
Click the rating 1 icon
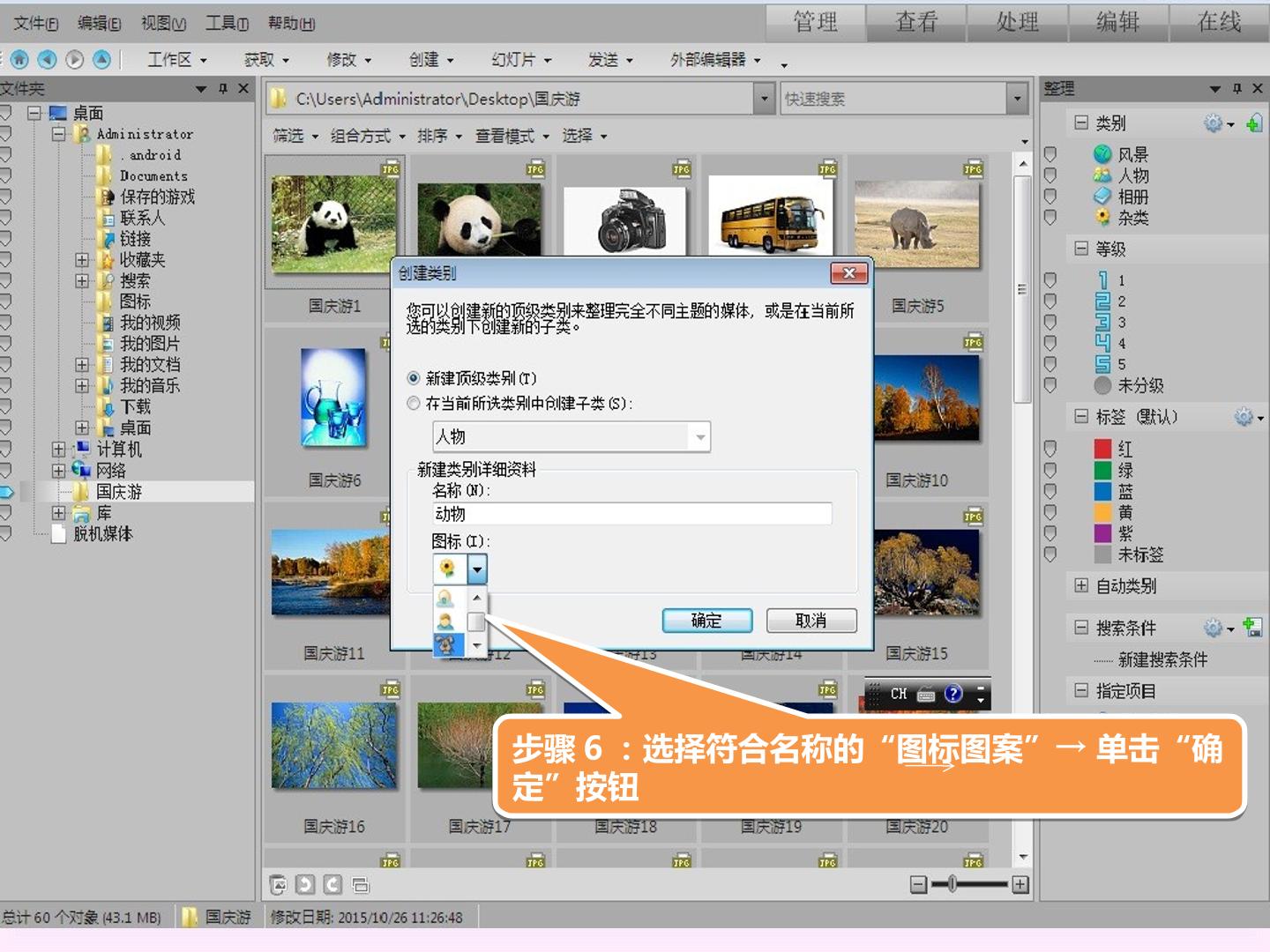[1102, 280]
